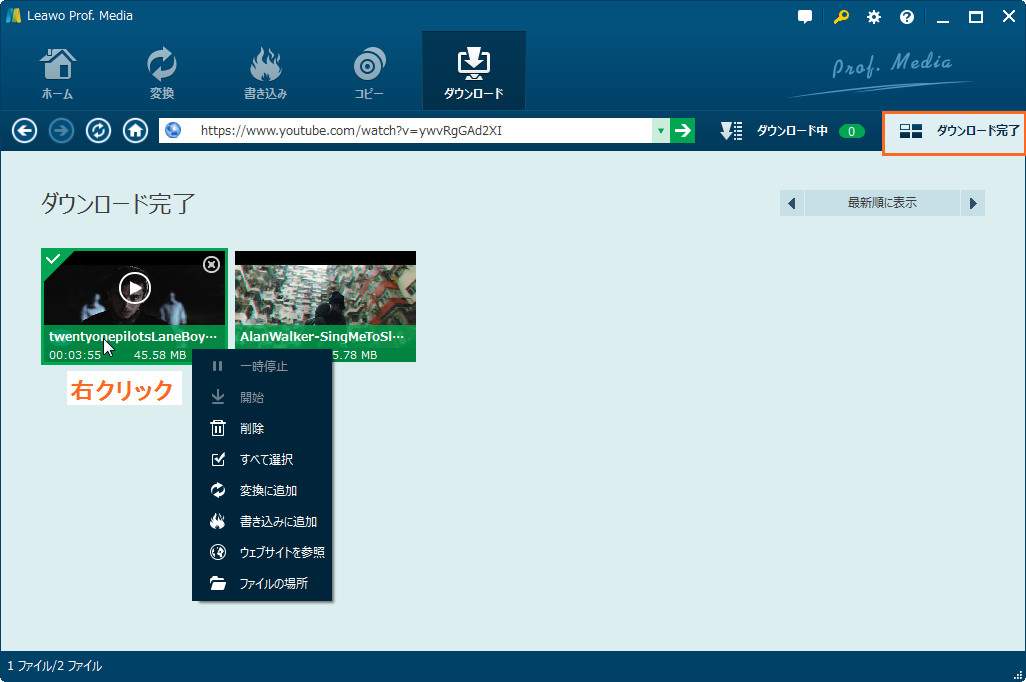The width and height of the screenshot is (1026, 682).
Task: Navigate back in the browser
Action: (x=24, y=131)
